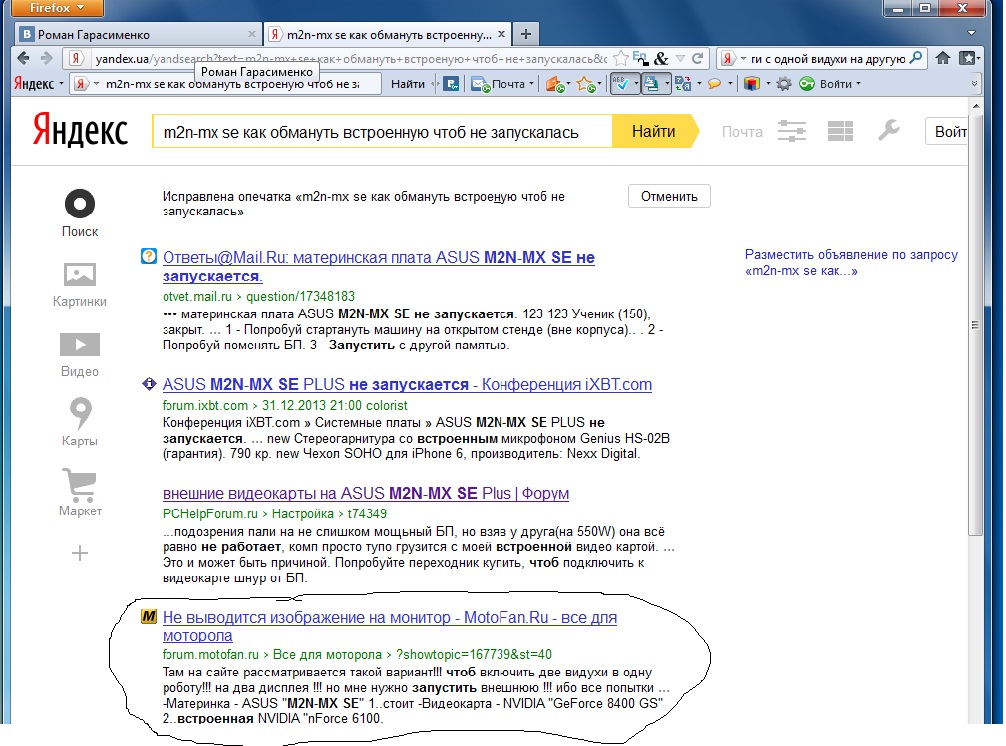
Task: Open the Почта link in Yandex header
Action: [x=742, y=131]
